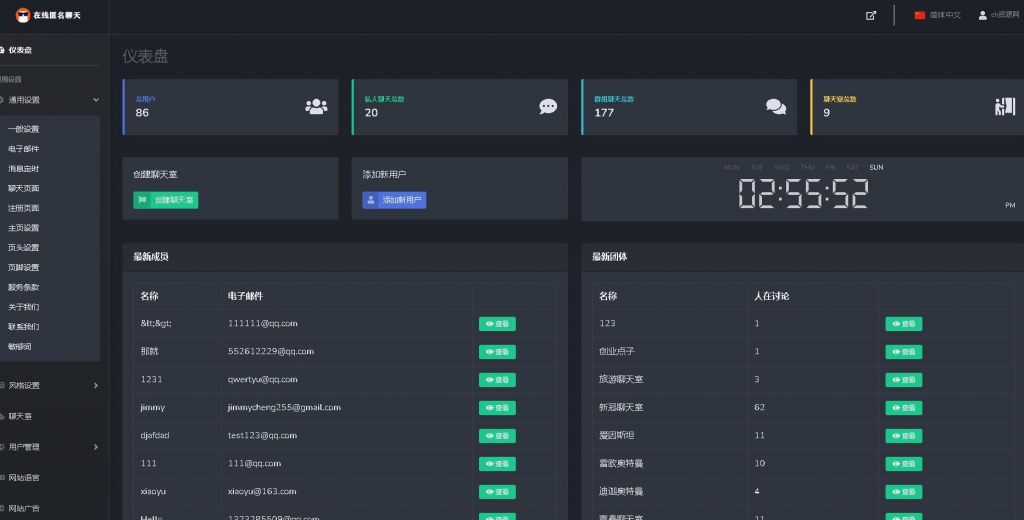Expand the 用户管理 sidebar section
Screen dimensions: 1024x520
[x=96, y=447]
